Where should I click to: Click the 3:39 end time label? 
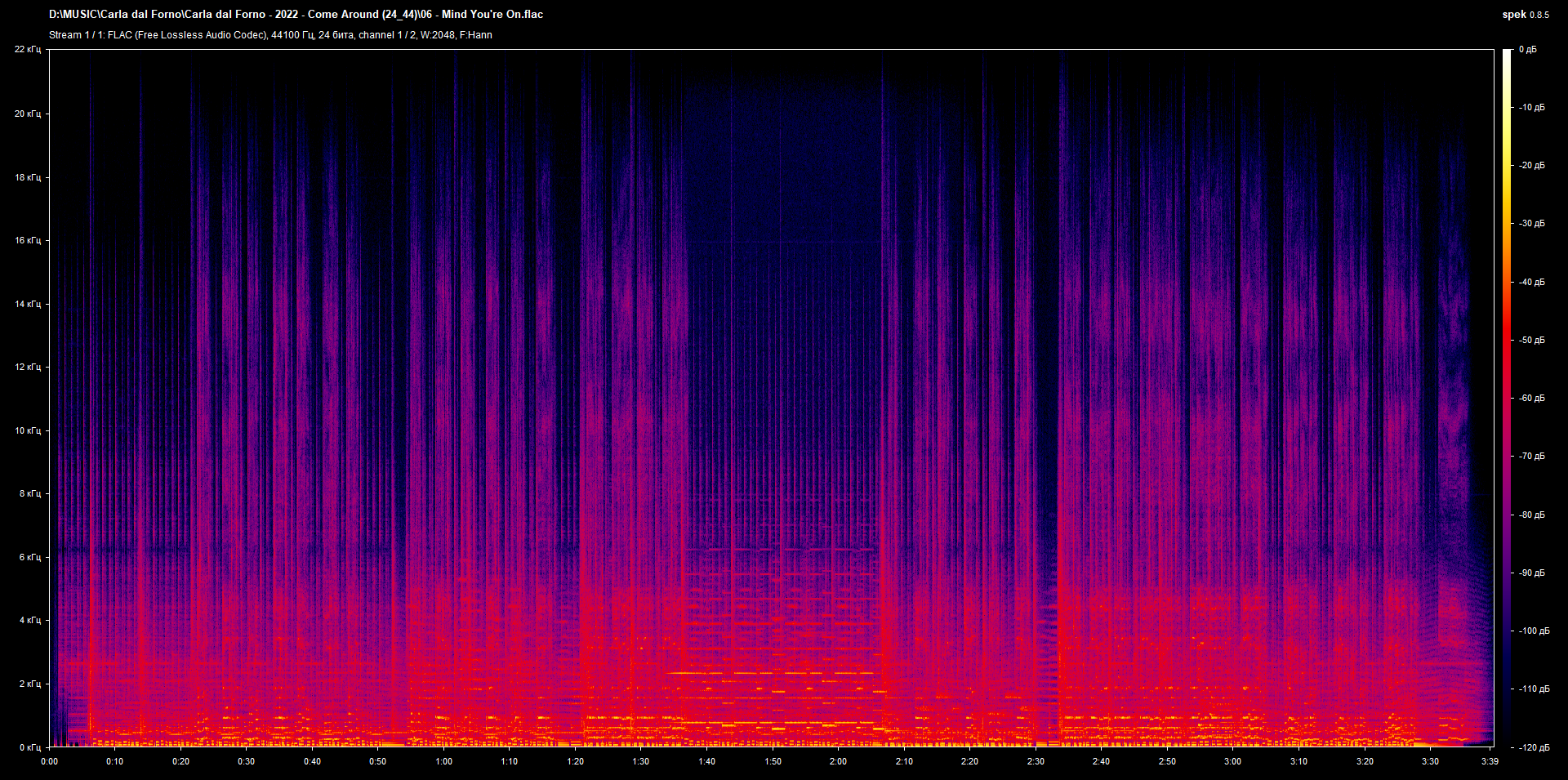pyautogui.click(x=1490, y=761)
